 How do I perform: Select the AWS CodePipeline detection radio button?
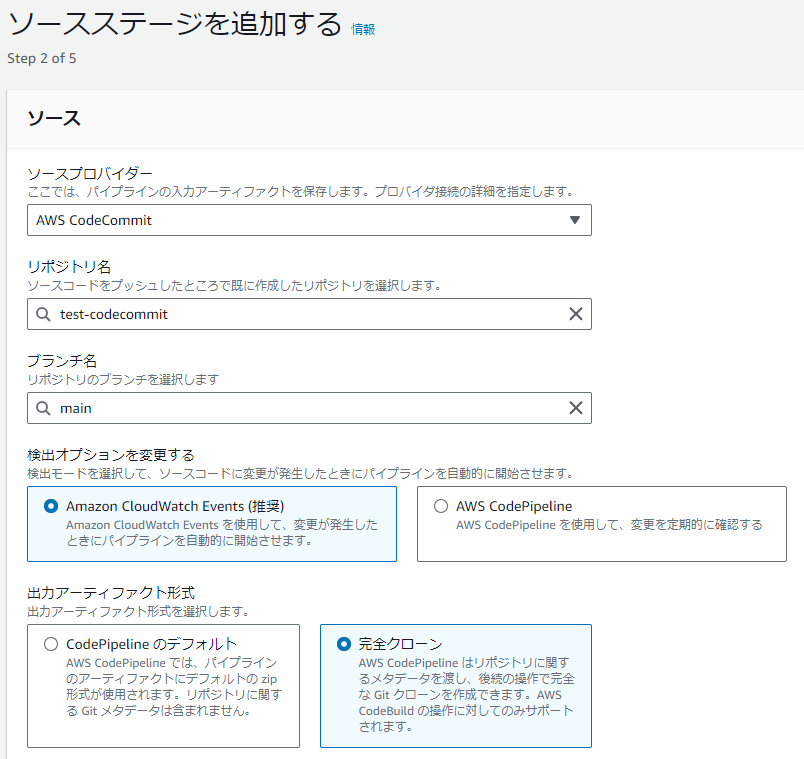pos(441,506)
